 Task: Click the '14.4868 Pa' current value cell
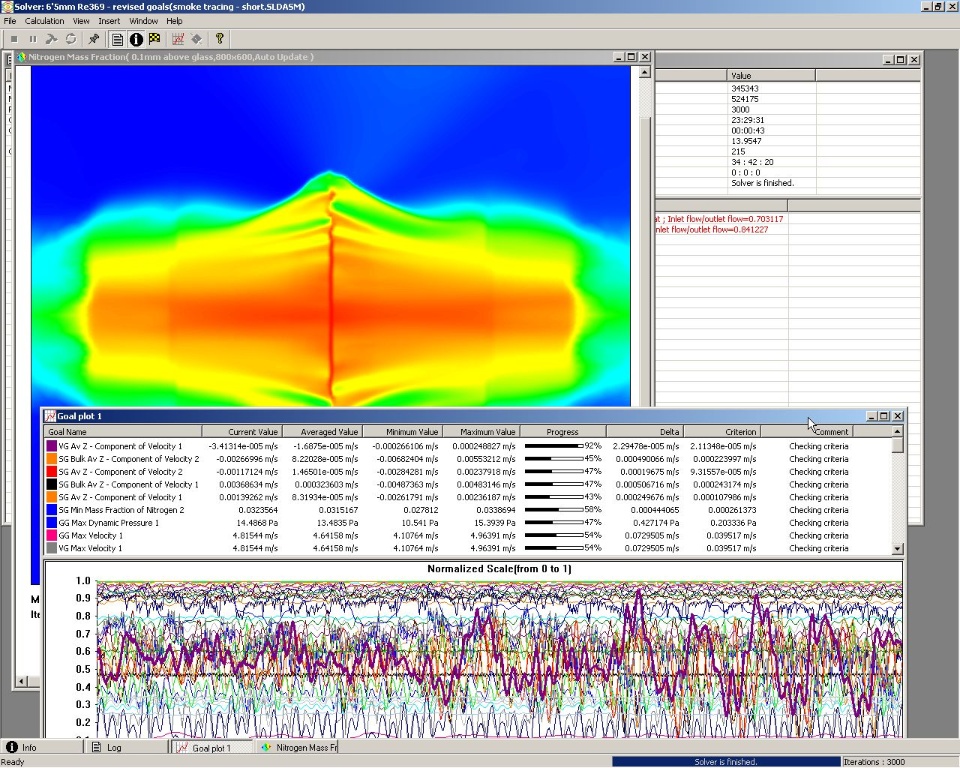point(257,522)
